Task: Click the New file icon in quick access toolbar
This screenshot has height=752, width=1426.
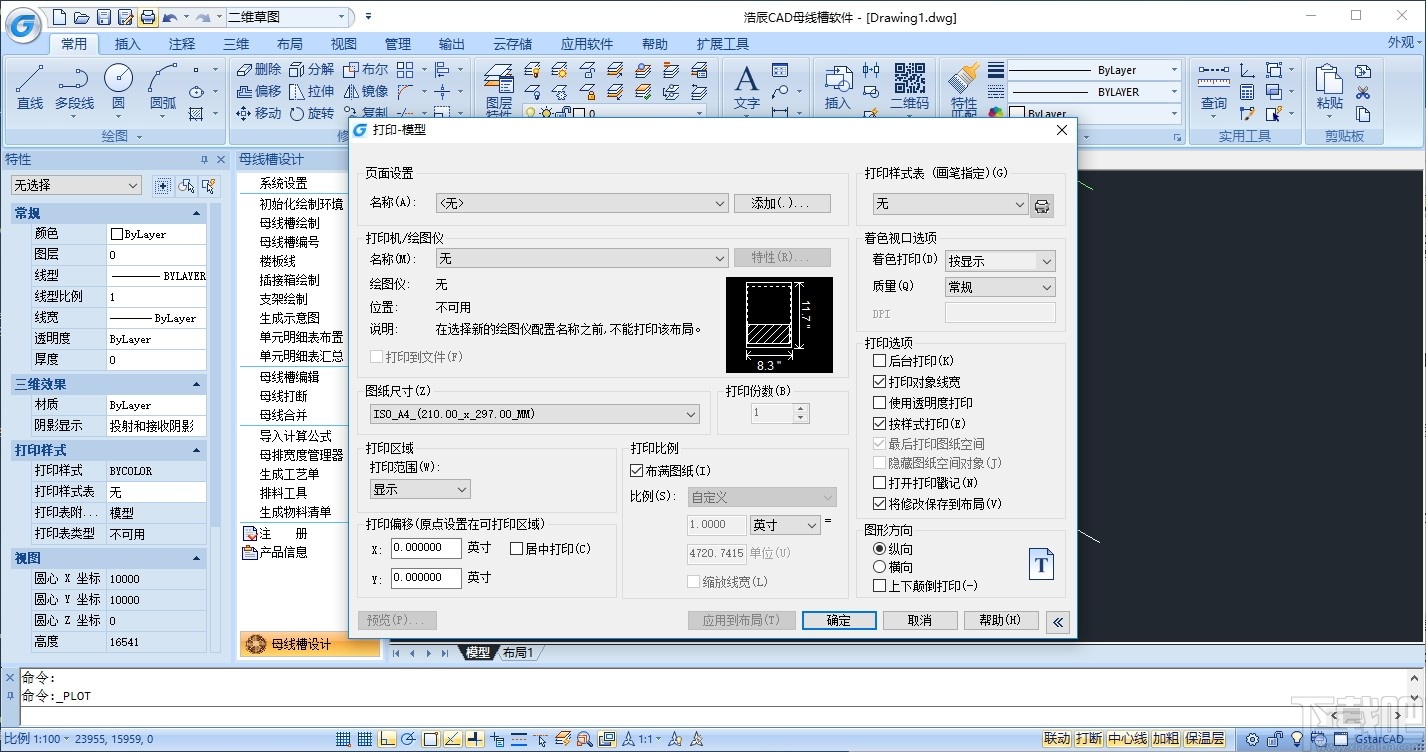Action: [60, 17]
